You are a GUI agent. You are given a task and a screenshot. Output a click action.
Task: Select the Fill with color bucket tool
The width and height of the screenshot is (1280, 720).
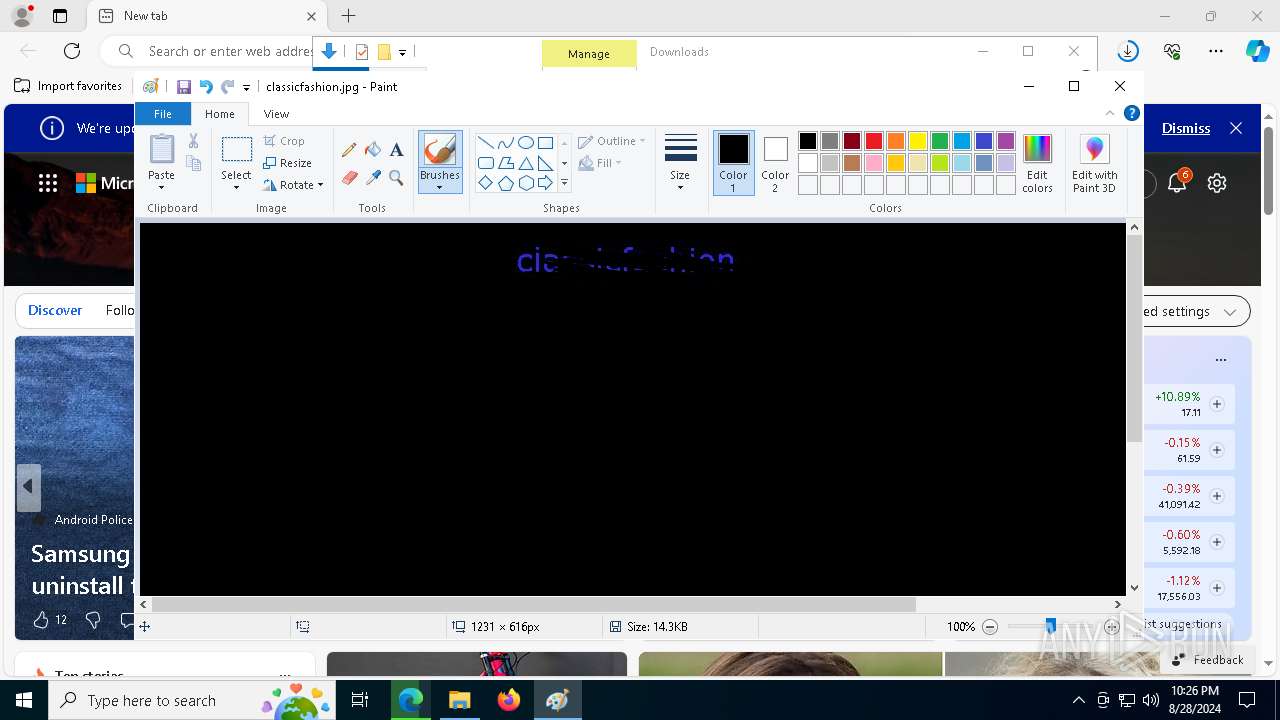(x=373, y=150)
